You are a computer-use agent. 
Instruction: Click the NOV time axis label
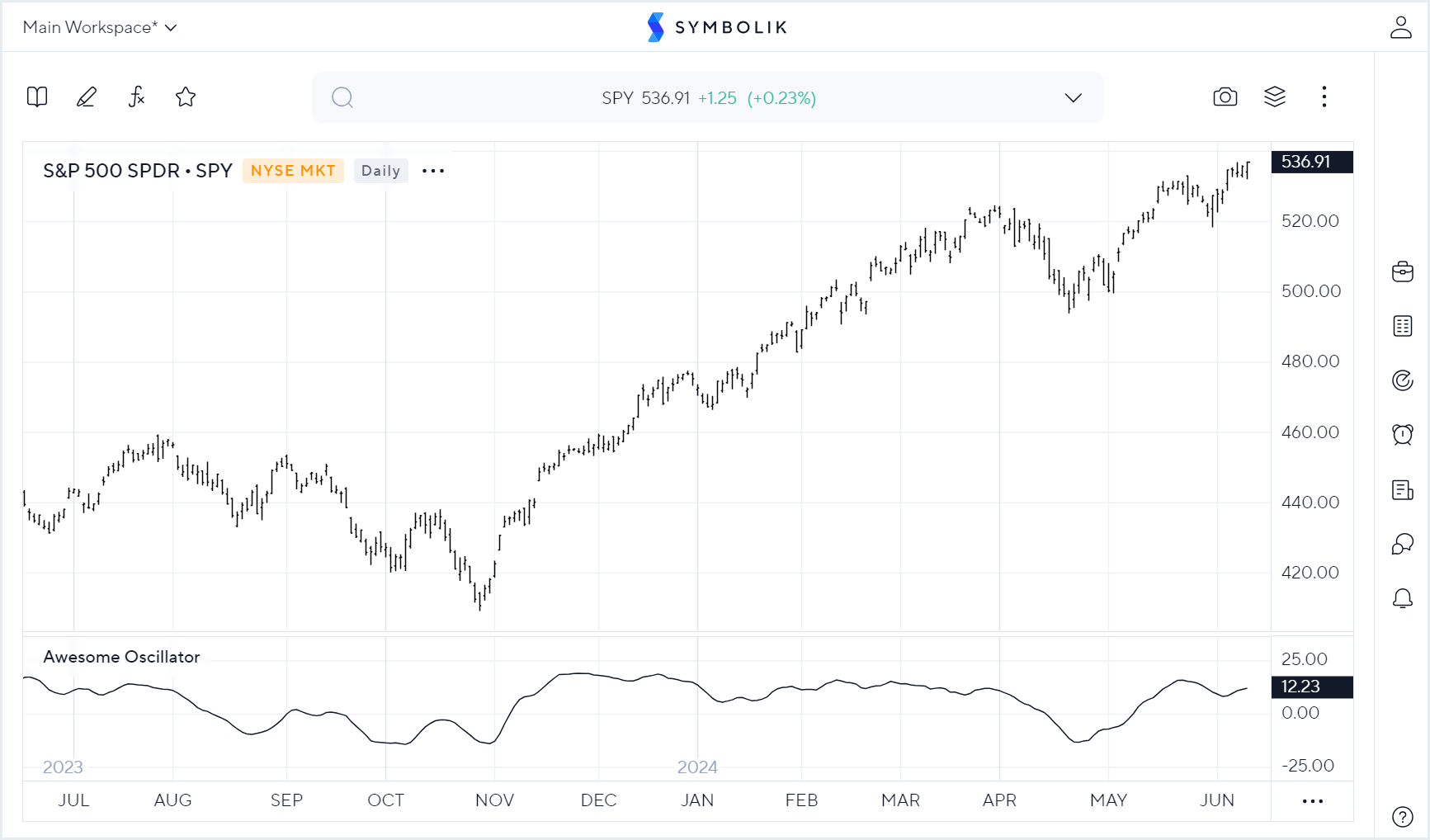[494, 800]
